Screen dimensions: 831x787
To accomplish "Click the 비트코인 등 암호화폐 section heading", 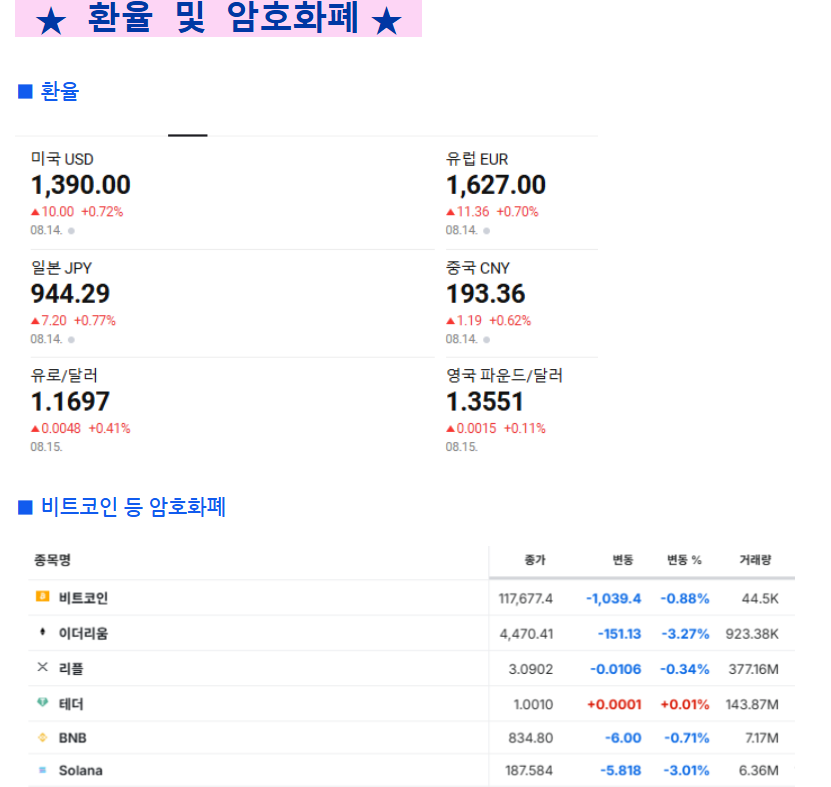I will coord(134,507).
